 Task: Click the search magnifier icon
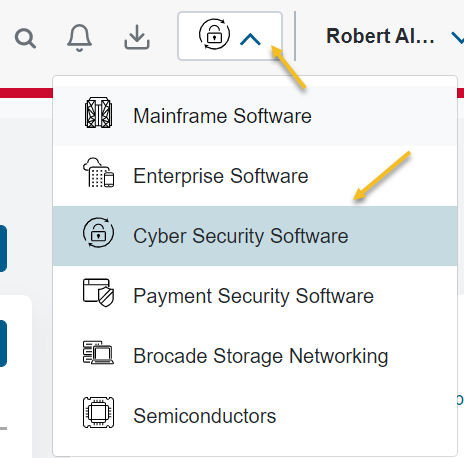pyautogui.click(x=25, y=38)
